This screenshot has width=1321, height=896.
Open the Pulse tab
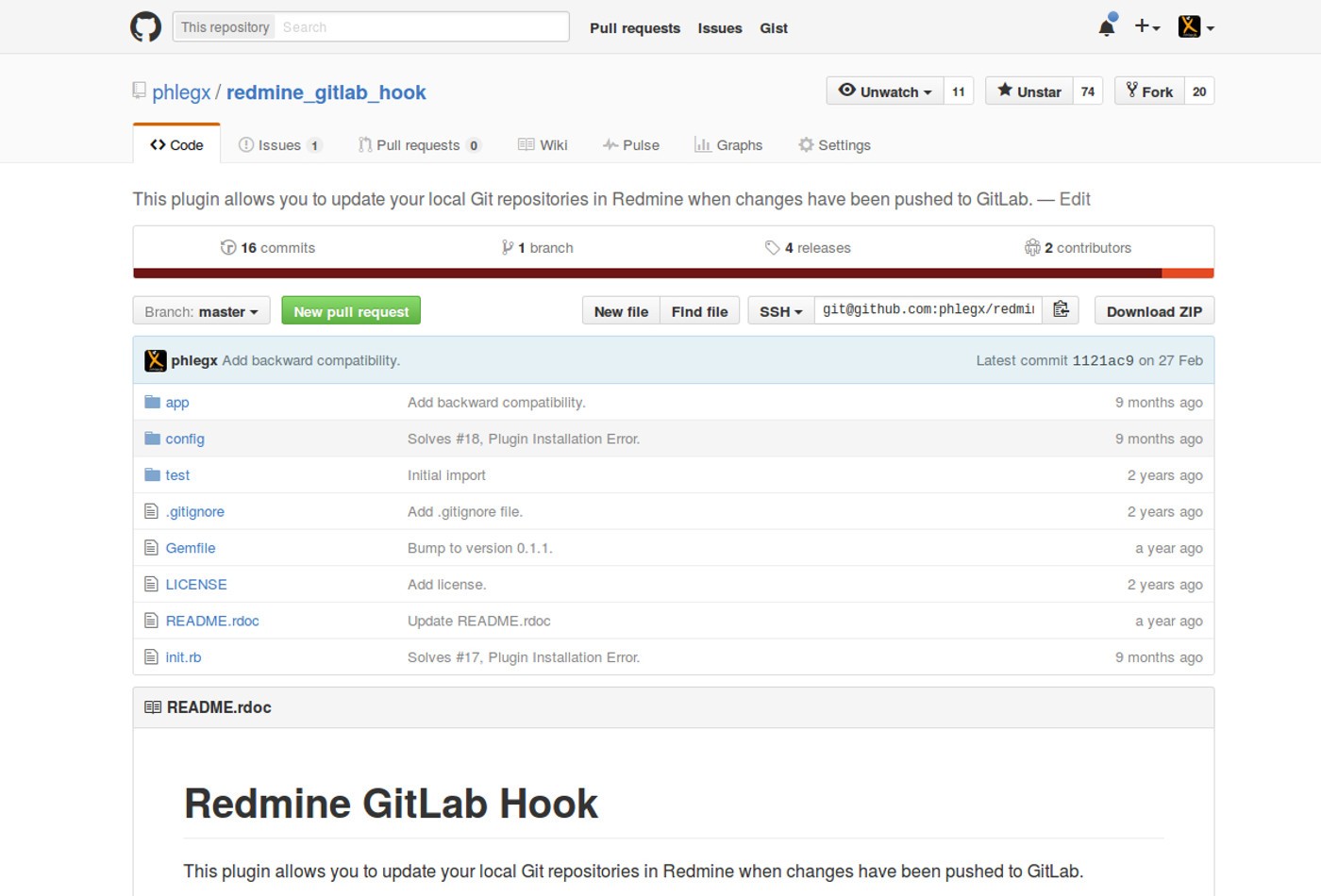(x=630, y=144)
